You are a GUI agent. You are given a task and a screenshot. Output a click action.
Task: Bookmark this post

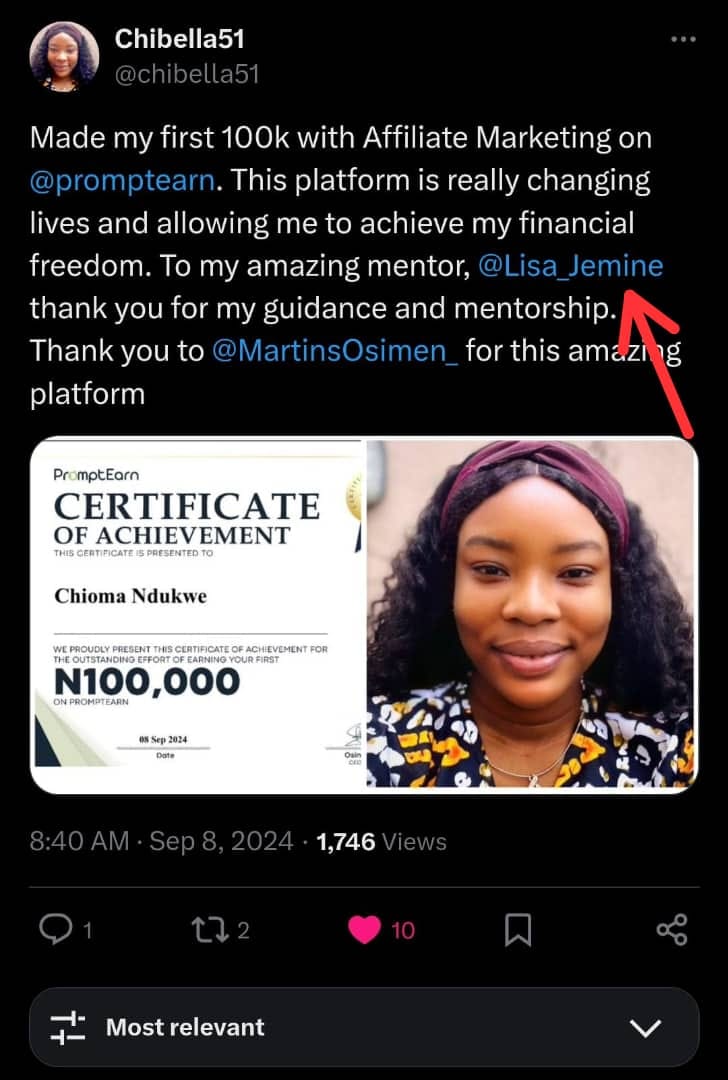518,930
